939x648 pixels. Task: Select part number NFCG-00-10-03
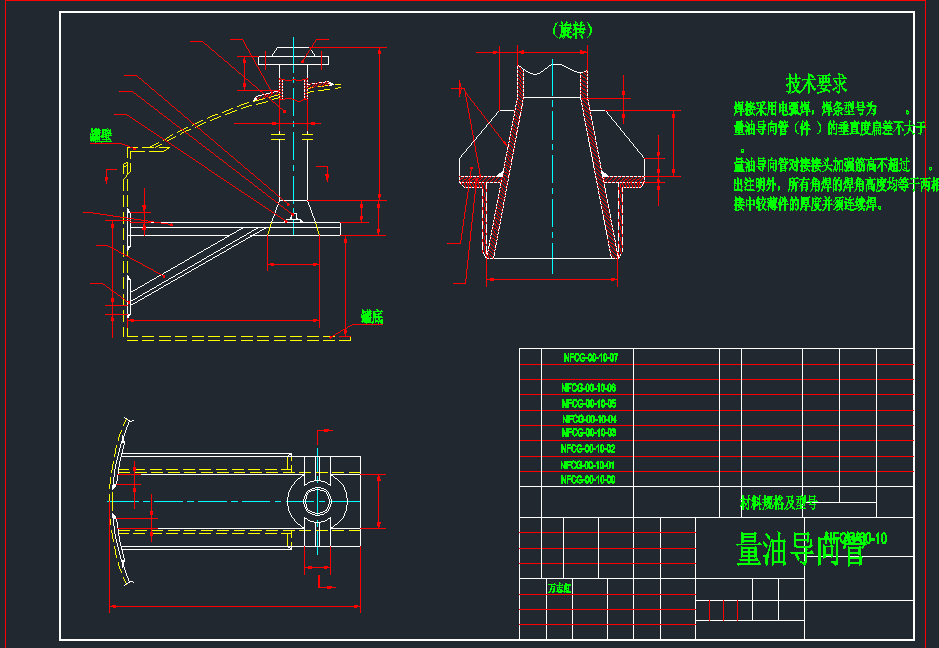[589, 432]
